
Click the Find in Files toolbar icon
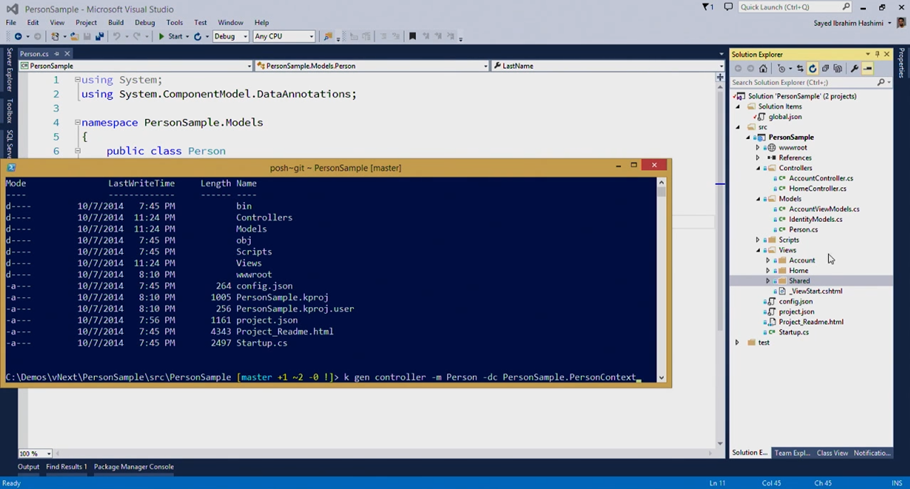pyautogui.click(x=328, y=37)
